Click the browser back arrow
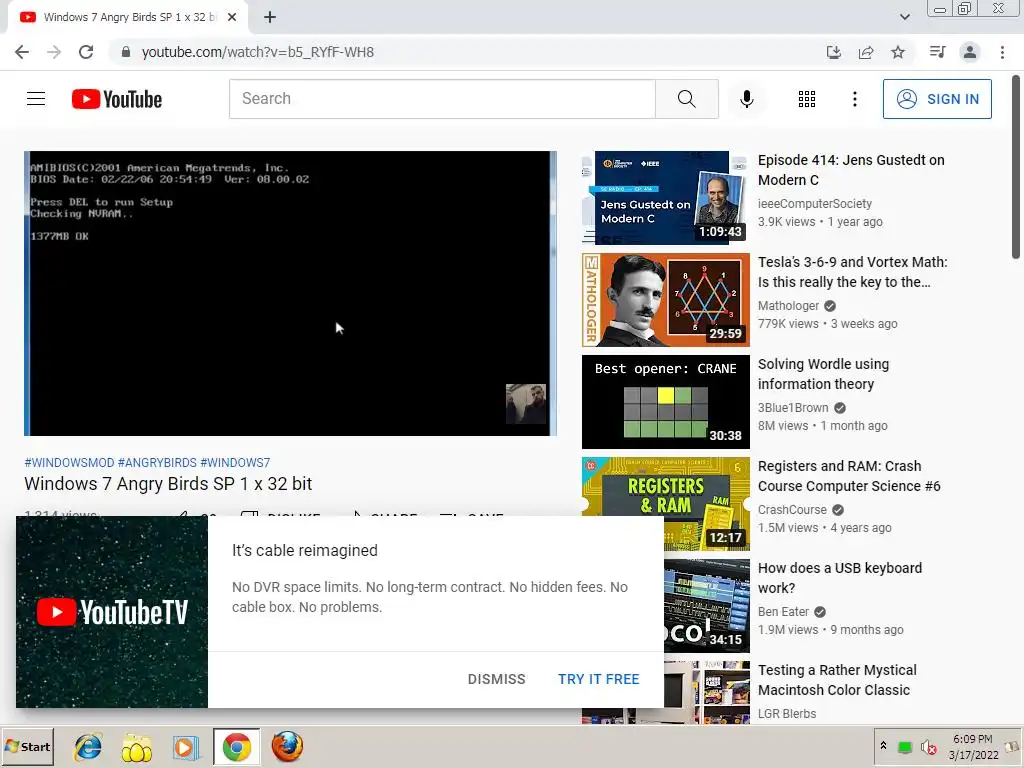 tap(22, 52)
